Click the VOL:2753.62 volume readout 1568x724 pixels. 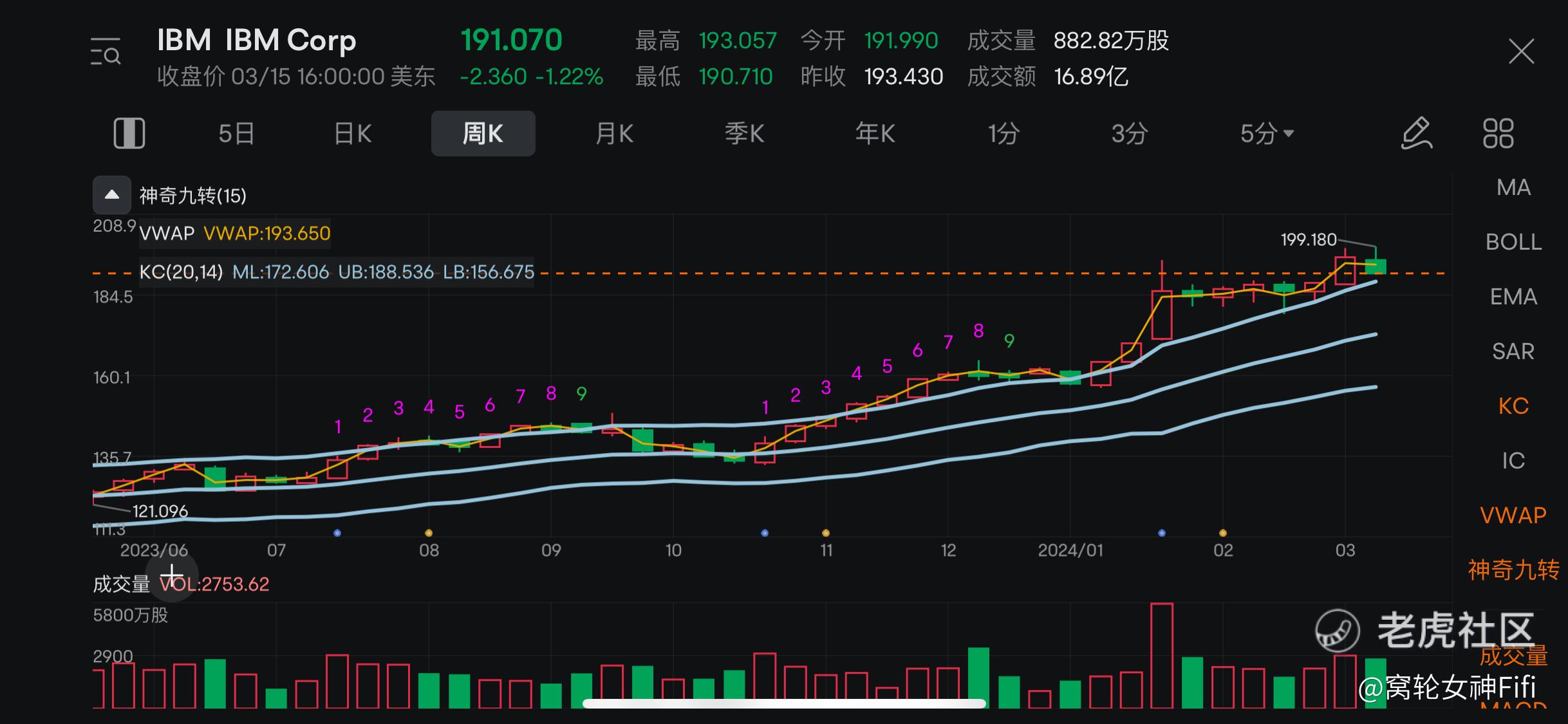(214, 584)
